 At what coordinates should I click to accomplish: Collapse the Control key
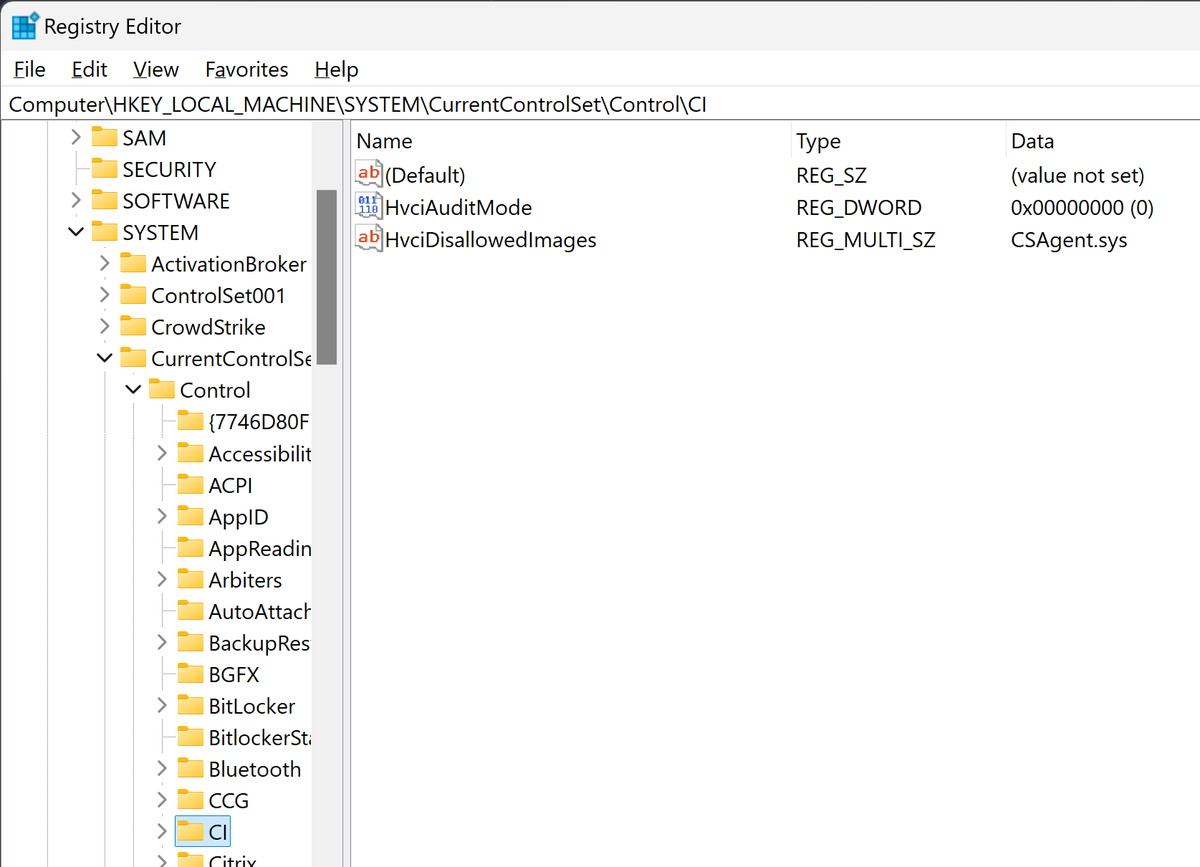coord(134,390)
